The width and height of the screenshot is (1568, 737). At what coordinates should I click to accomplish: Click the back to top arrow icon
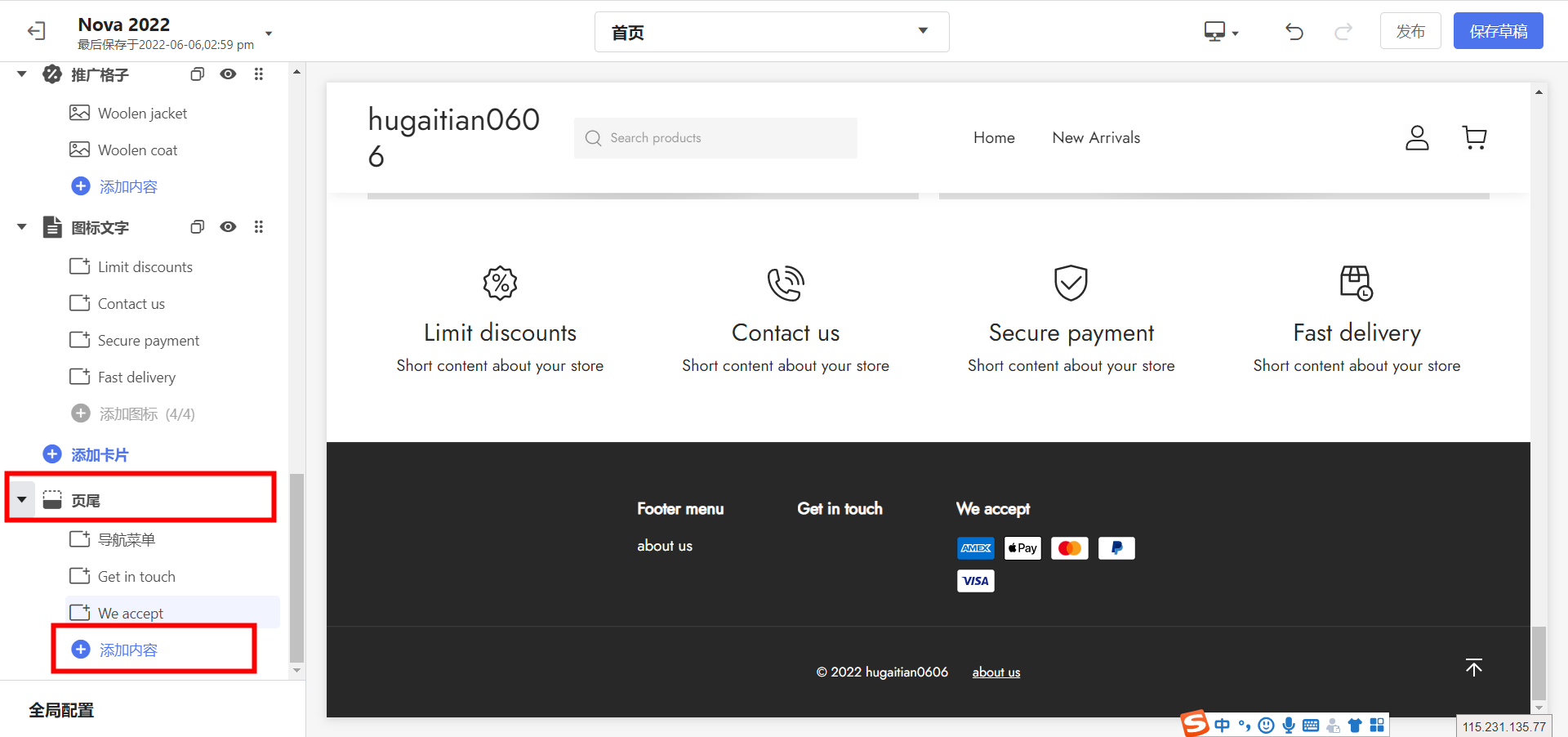click(x=1474, y=668)
